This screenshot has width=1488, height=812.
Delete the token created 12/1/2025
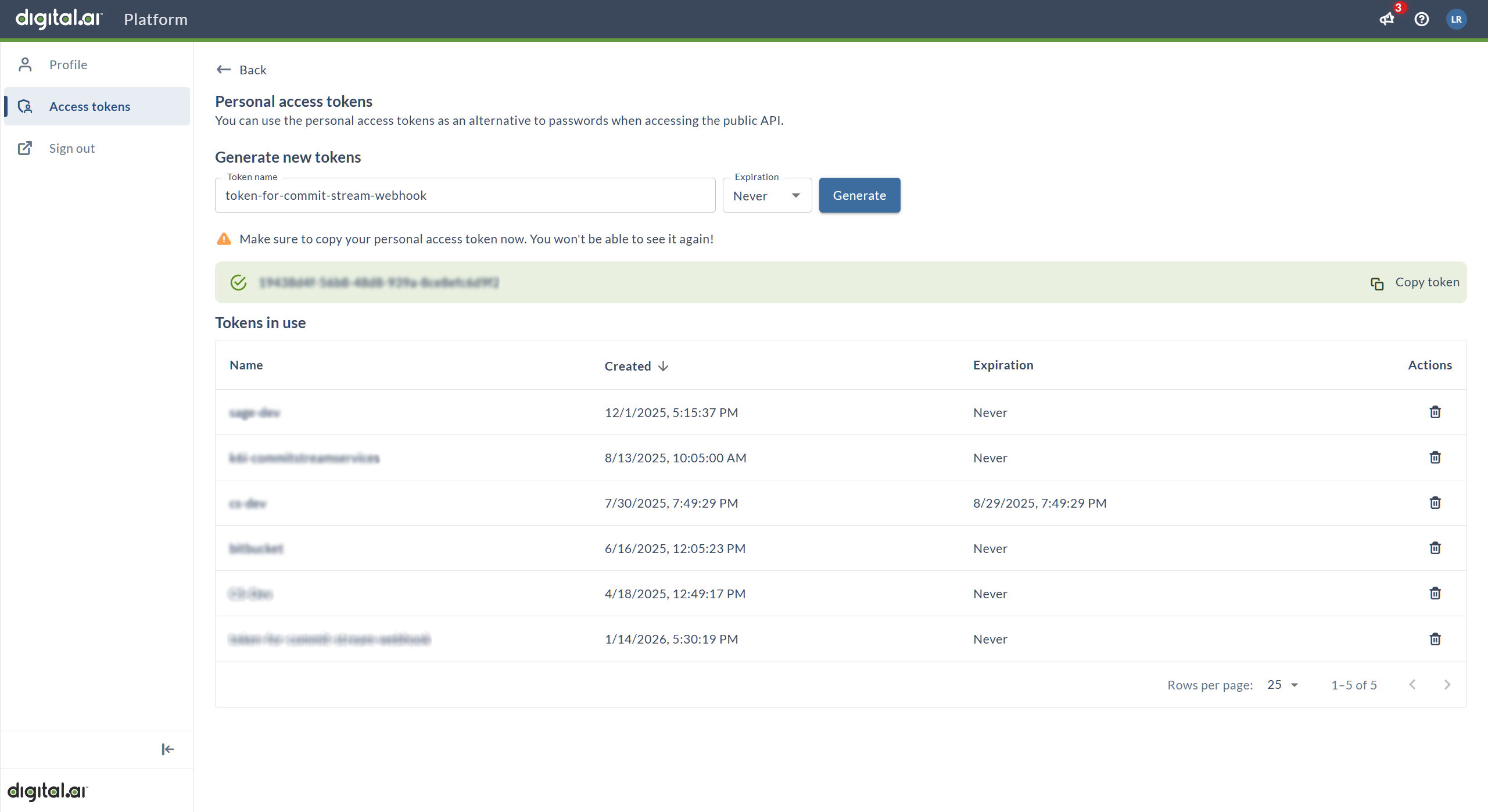click(x=1435, y=412)
